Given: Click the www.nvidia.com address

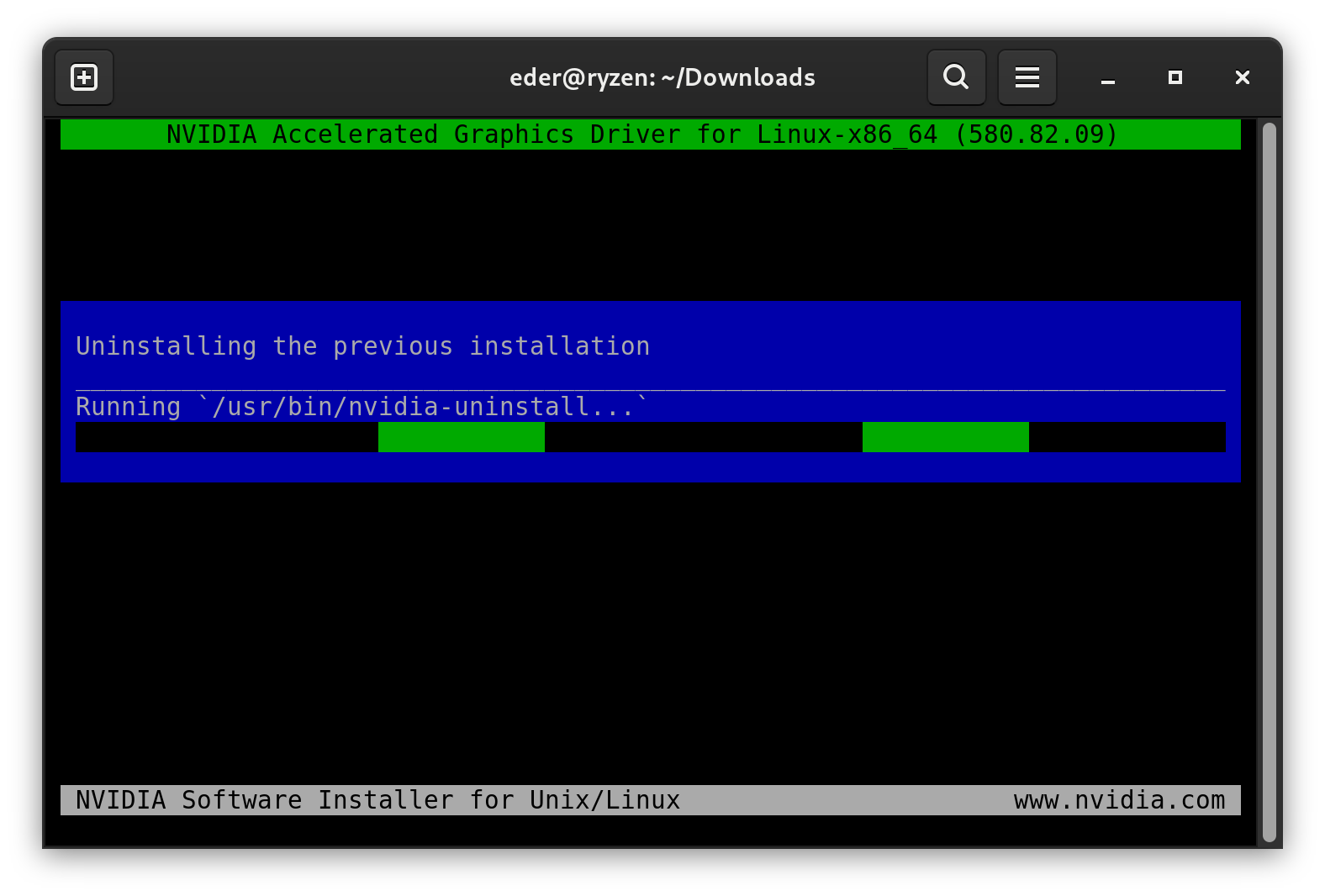Looking at the screenshot, I should tap(1119, 800).
